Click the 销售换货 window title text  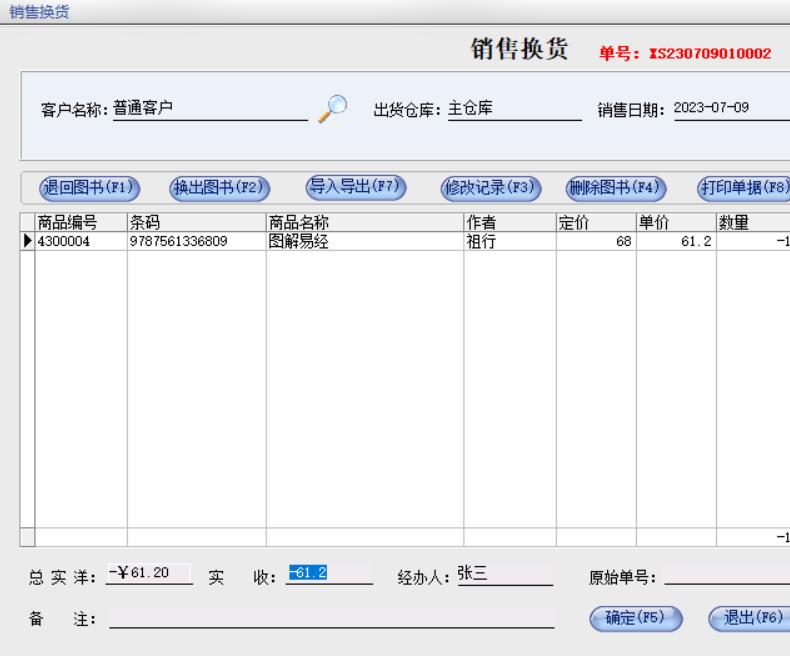click(39, 12)
